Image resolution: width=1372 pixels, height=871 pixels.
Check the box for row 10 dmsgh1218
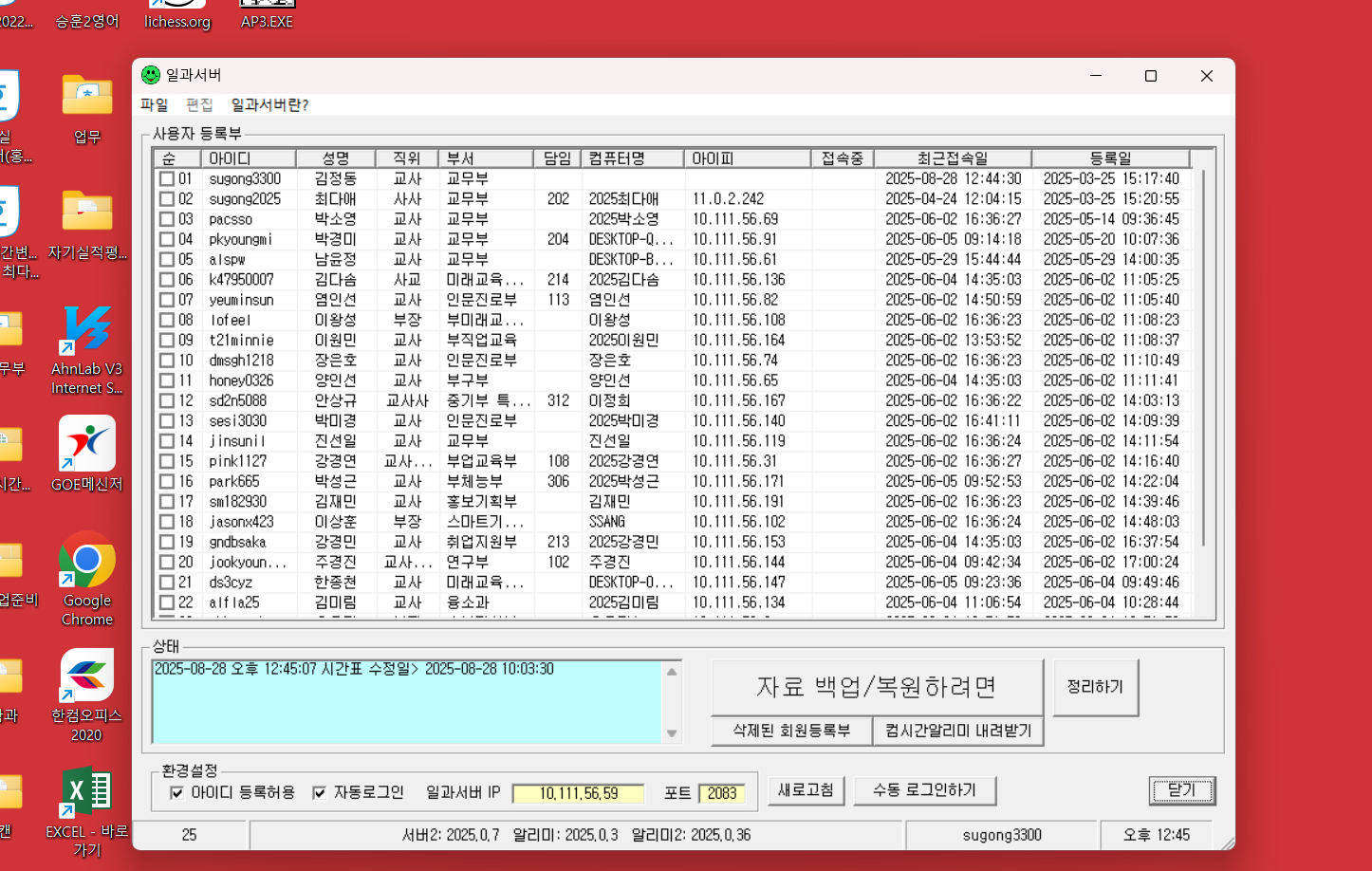(x=167, y=360)
